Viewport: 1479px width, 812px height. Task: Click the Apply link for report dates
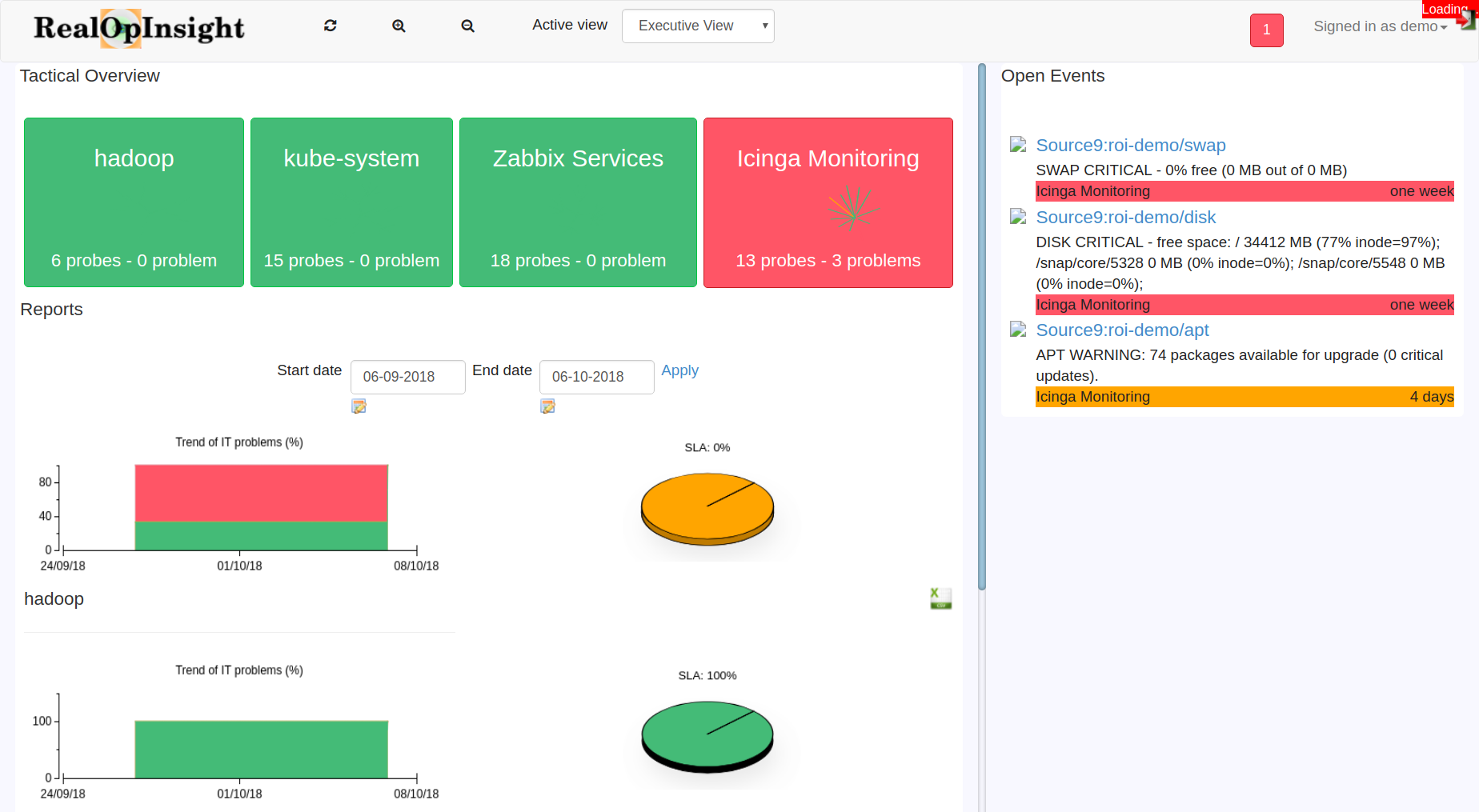coord(679,370)
